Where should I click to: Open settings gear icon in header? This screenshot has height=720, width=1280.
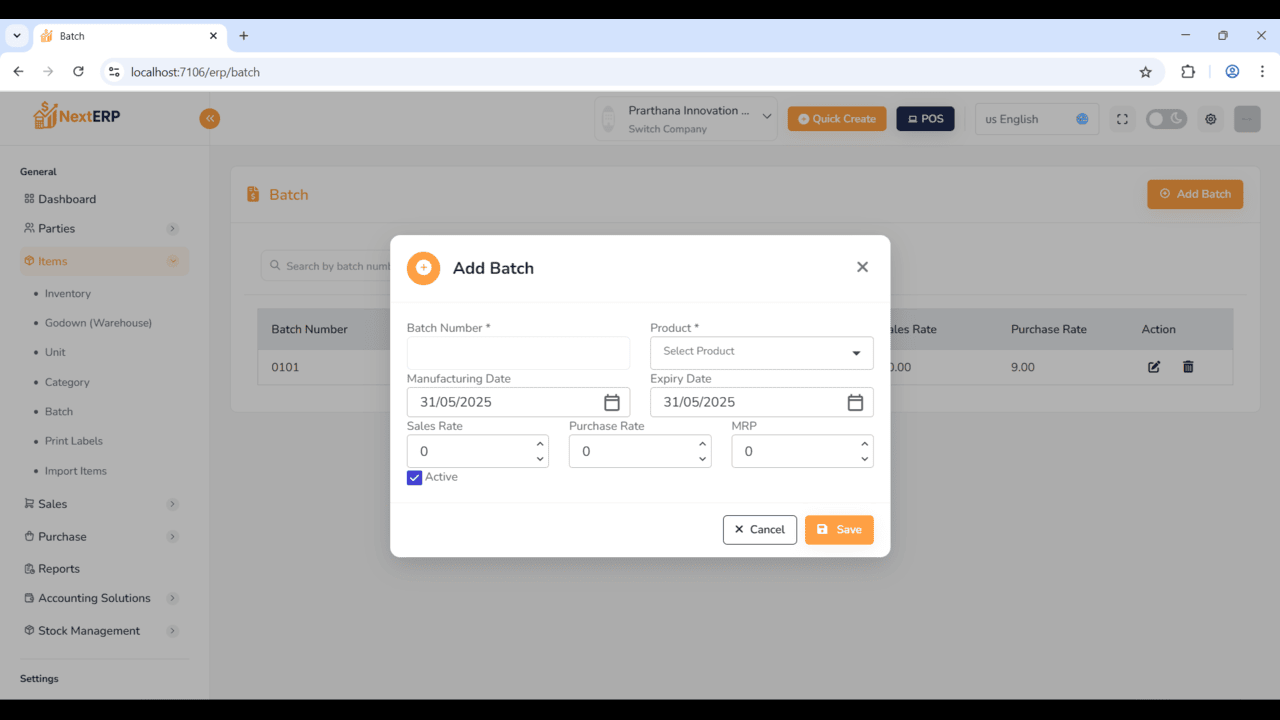1211,119
